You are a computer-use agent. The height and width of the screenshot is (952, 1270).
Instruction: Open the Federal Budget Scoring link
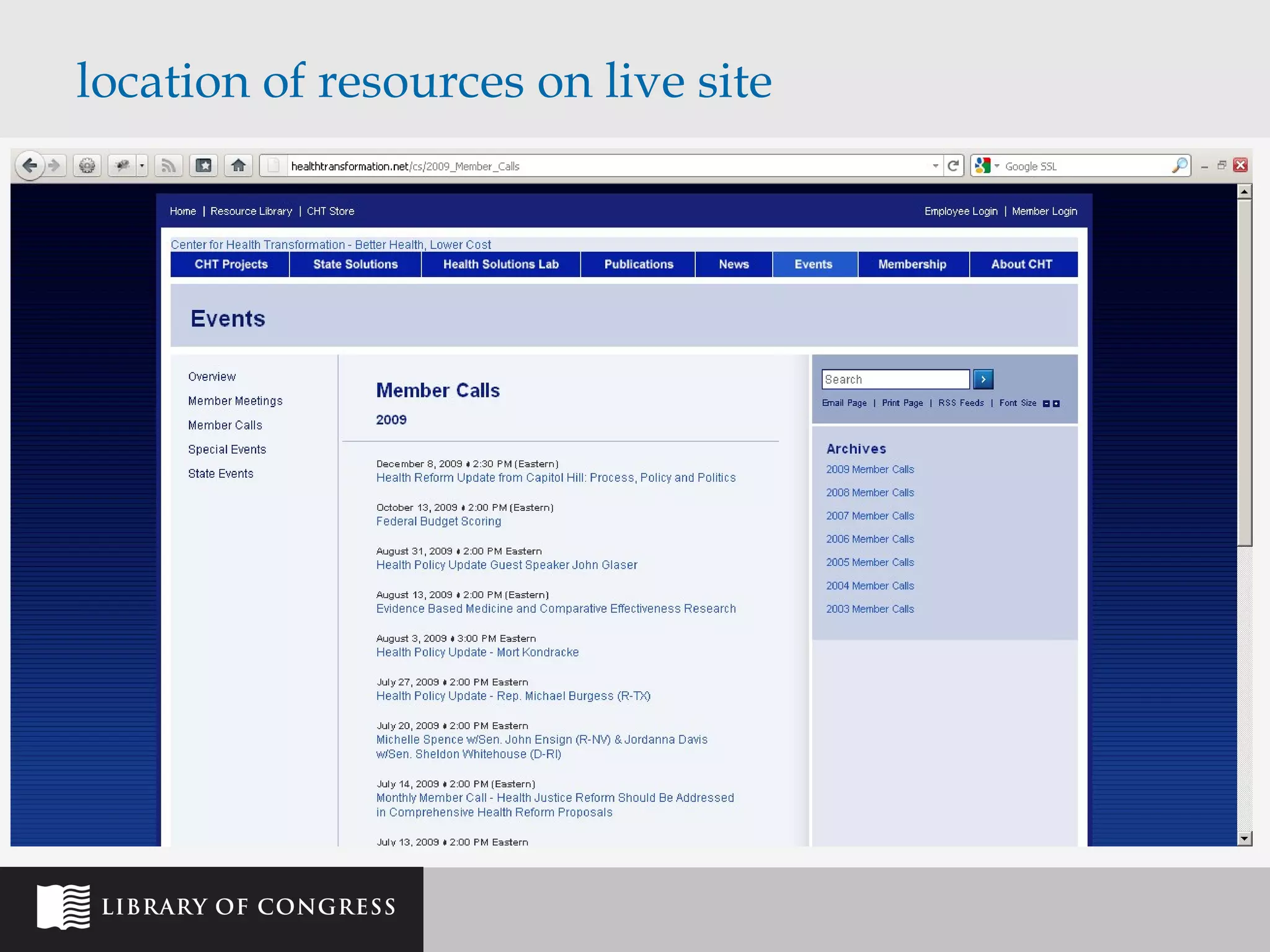pyautogui.click(x=438, y=521)
